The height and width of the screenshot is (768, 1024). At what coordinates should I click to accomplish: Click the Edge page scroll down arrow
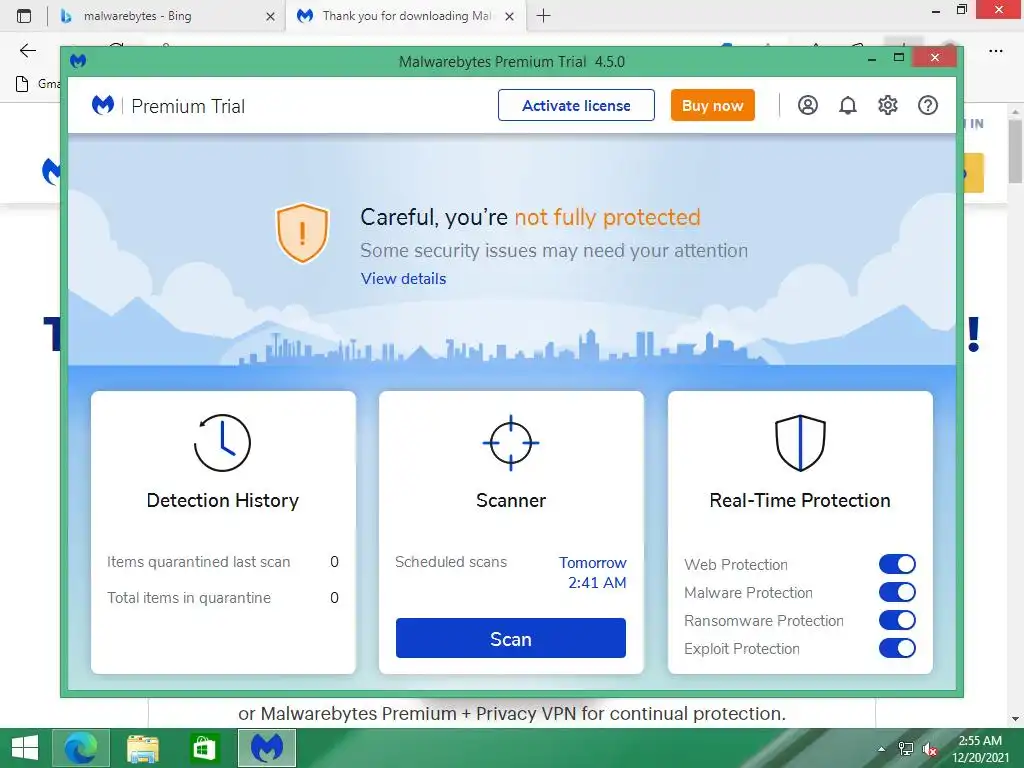(x=1016, y=719)
